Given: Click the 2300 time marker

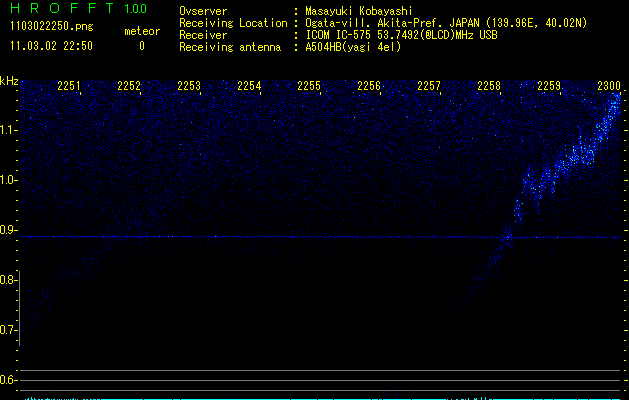Looking at the screenshot, I should point(609,86).
